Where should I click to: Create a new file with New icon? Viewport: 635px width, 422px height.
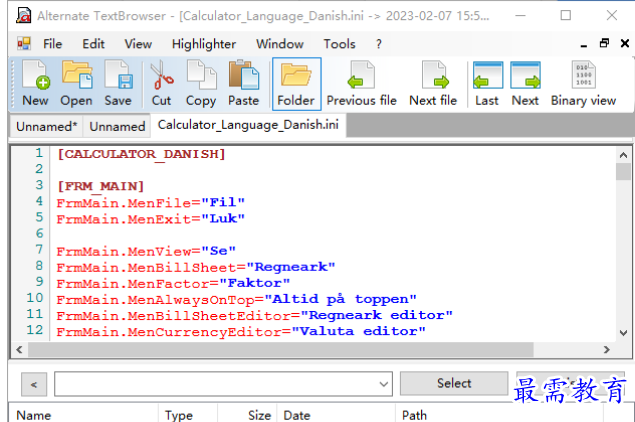35,84
